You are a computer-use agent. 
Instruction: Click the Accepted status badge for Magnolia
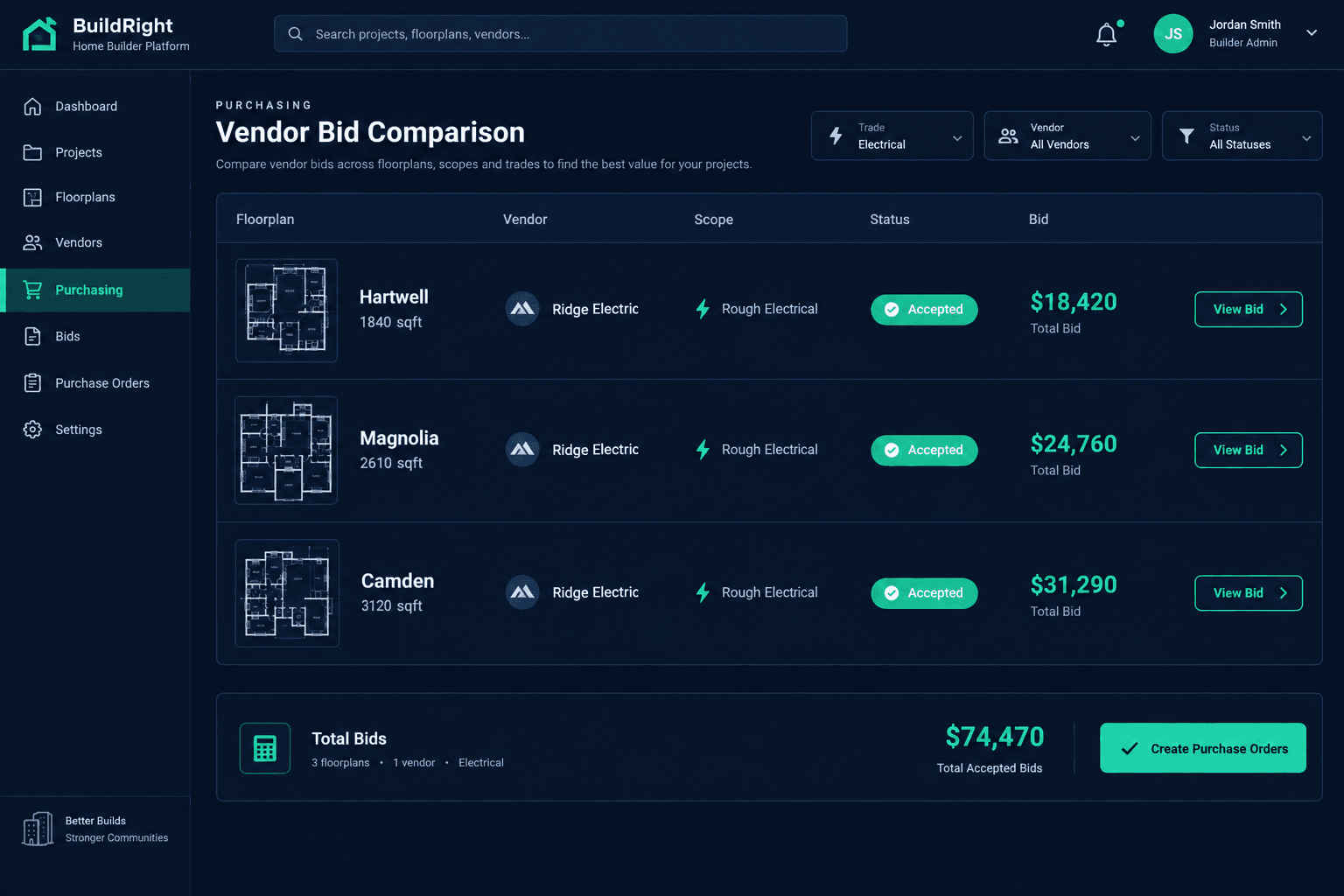click(x=924, y=450)
